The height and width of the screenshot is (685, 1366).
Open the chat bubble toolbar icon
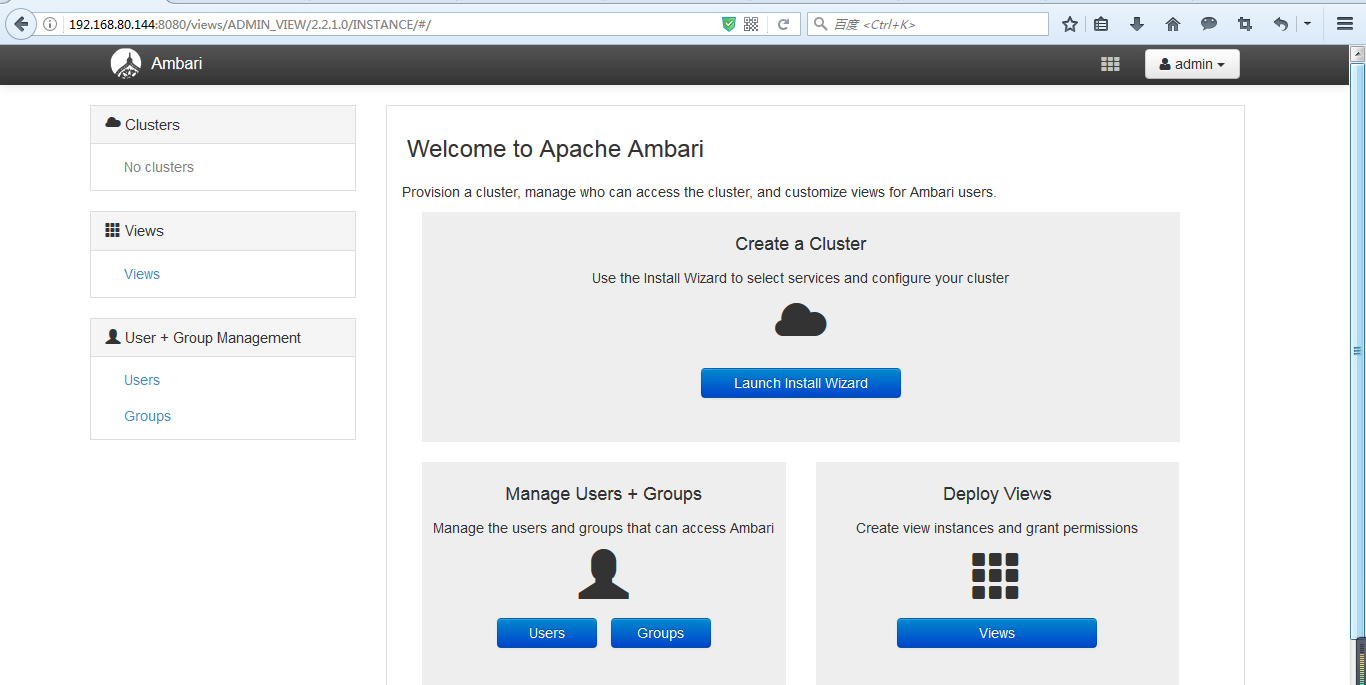(x=1209, y=24)
